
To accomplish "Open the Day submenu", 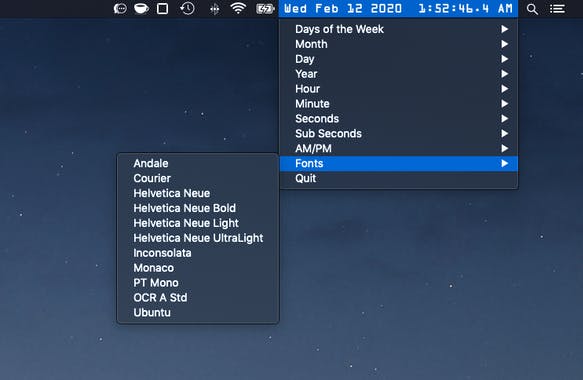I will tap(399, 59).
